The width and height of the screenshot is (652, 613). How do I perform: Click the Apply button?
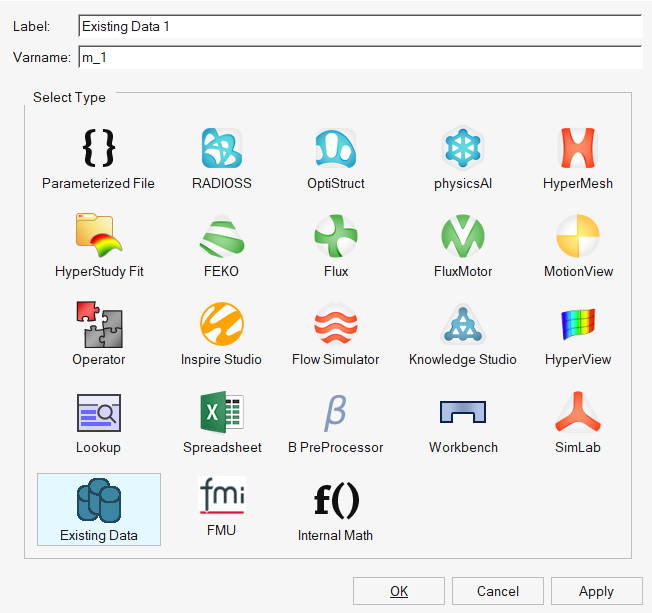click(596, 591)
